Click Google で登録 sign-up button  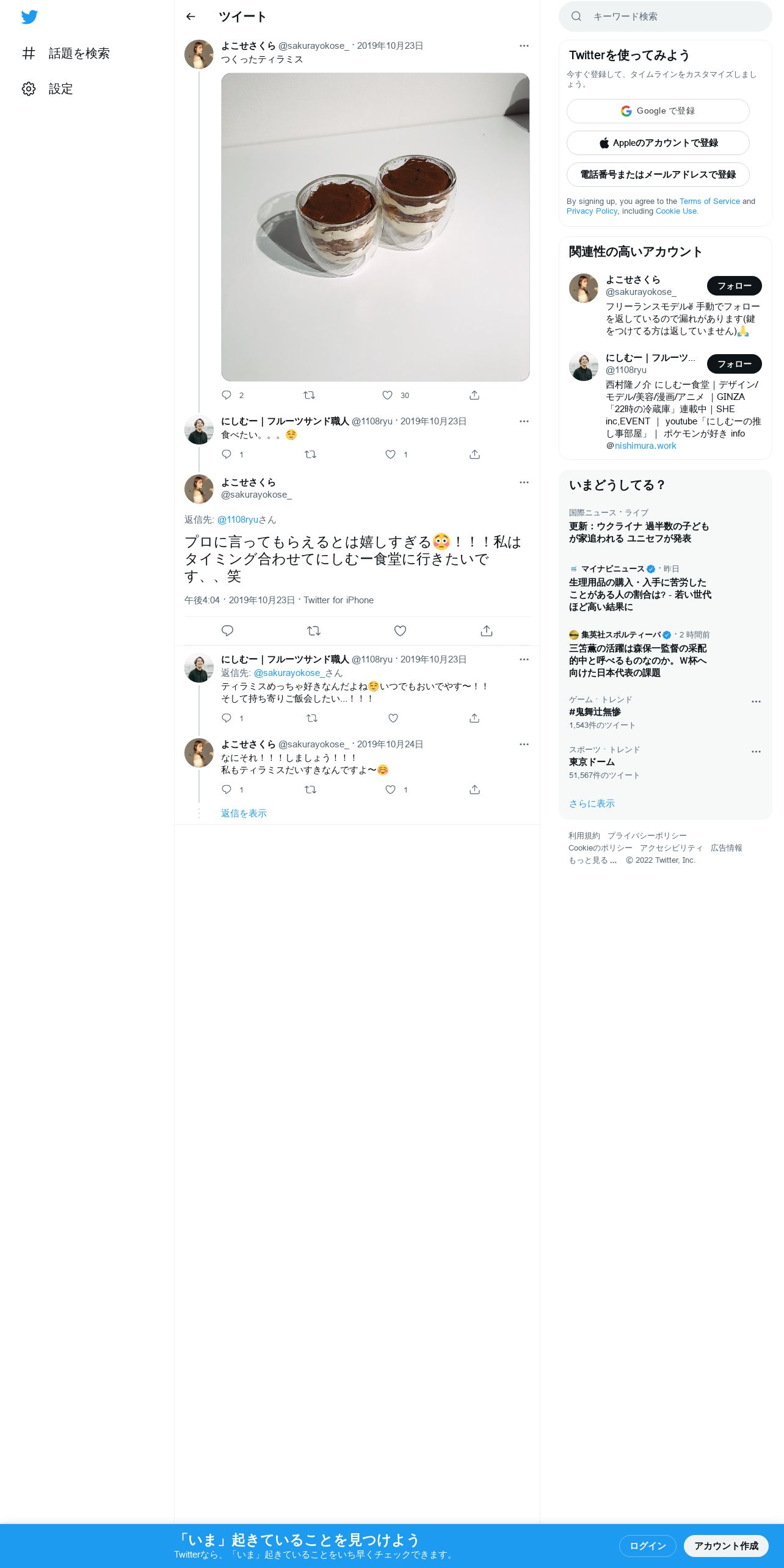point(658,111)
